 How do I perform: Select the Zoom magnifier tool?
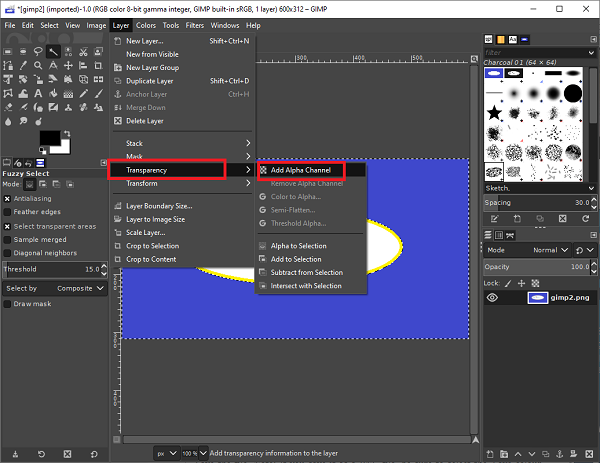click(x=38, y=65)
